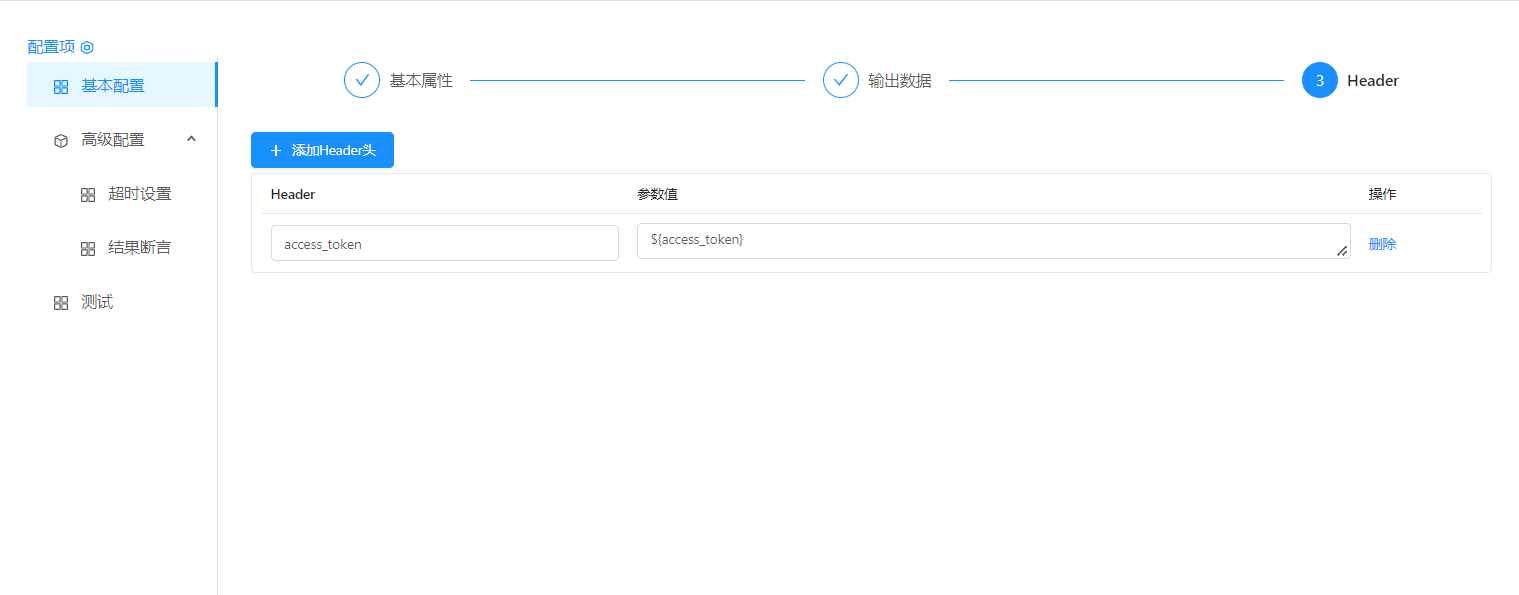
Task: Click the grid icon beside 超时设置
Action: pos(88,195)
